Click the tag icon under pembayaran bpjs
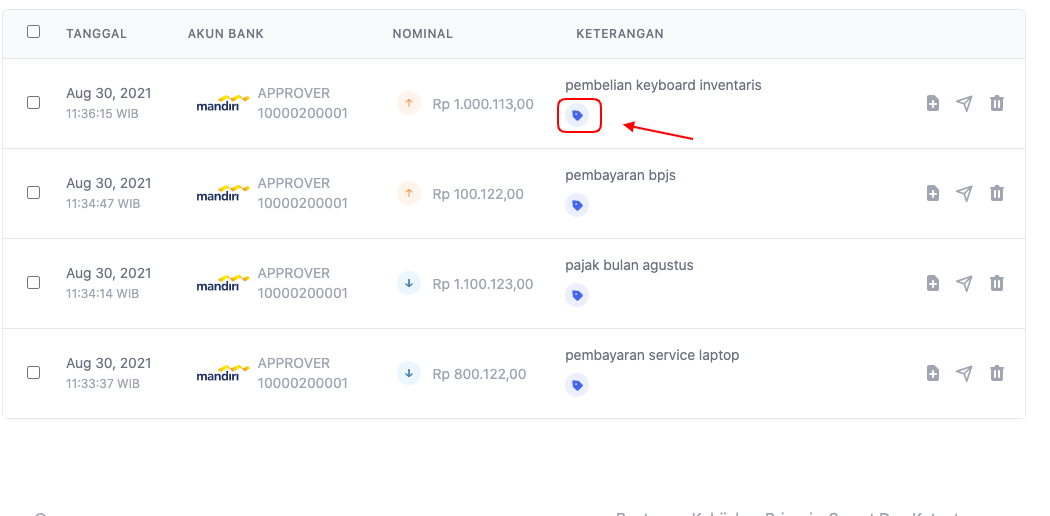The height and width of the screenshot is (516, 1050). coord(577,206)
